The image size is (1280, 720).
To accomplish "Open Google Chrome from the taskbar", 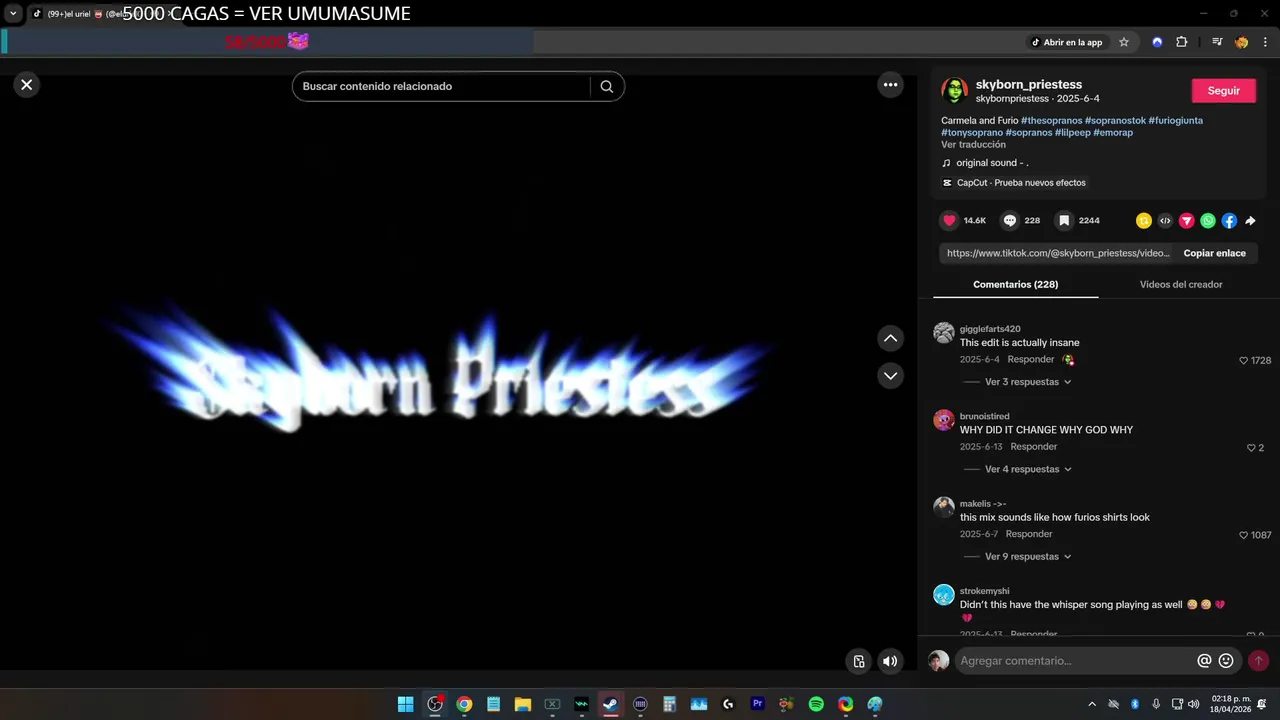I will tap(464, 704).
